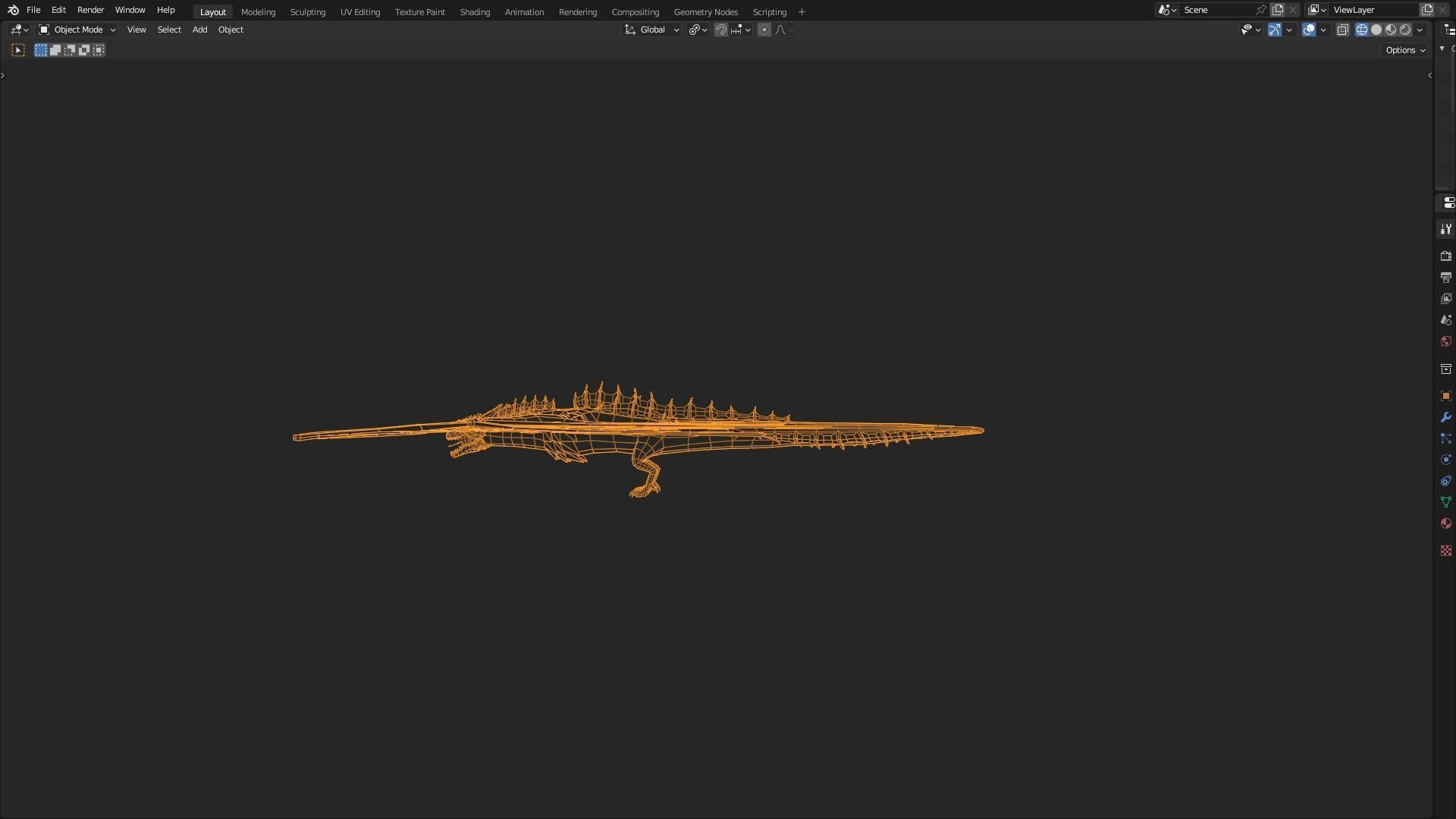Screen dimensions: 1456x819
Task: Switch to Solid viewport shading
Action: (x=1376, y=30)
